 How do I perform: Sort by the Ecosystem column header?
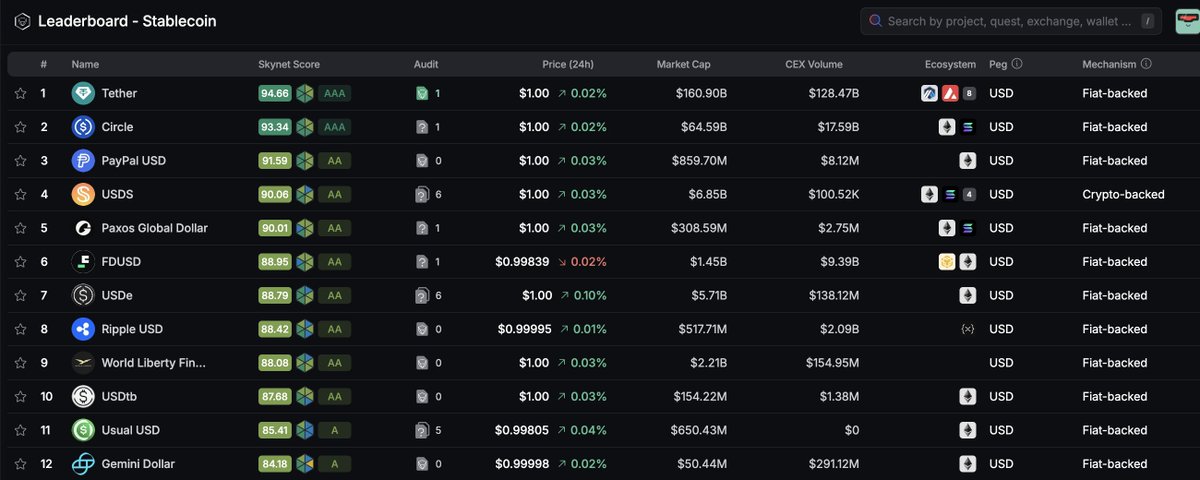tap(950, 64)
